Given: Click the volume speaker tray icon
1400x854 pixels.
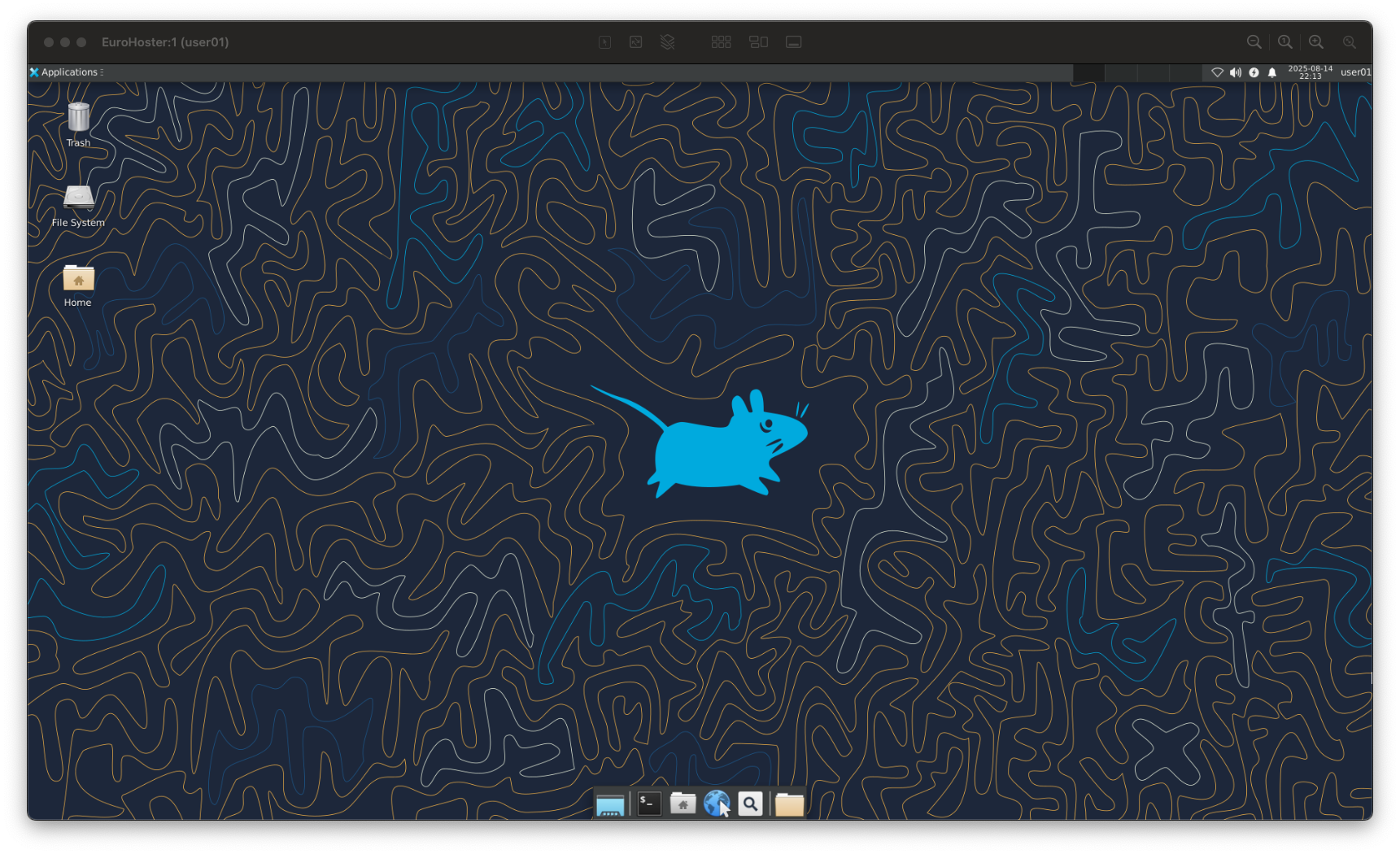Looking at the screenshot, I should coord(1236,72).
